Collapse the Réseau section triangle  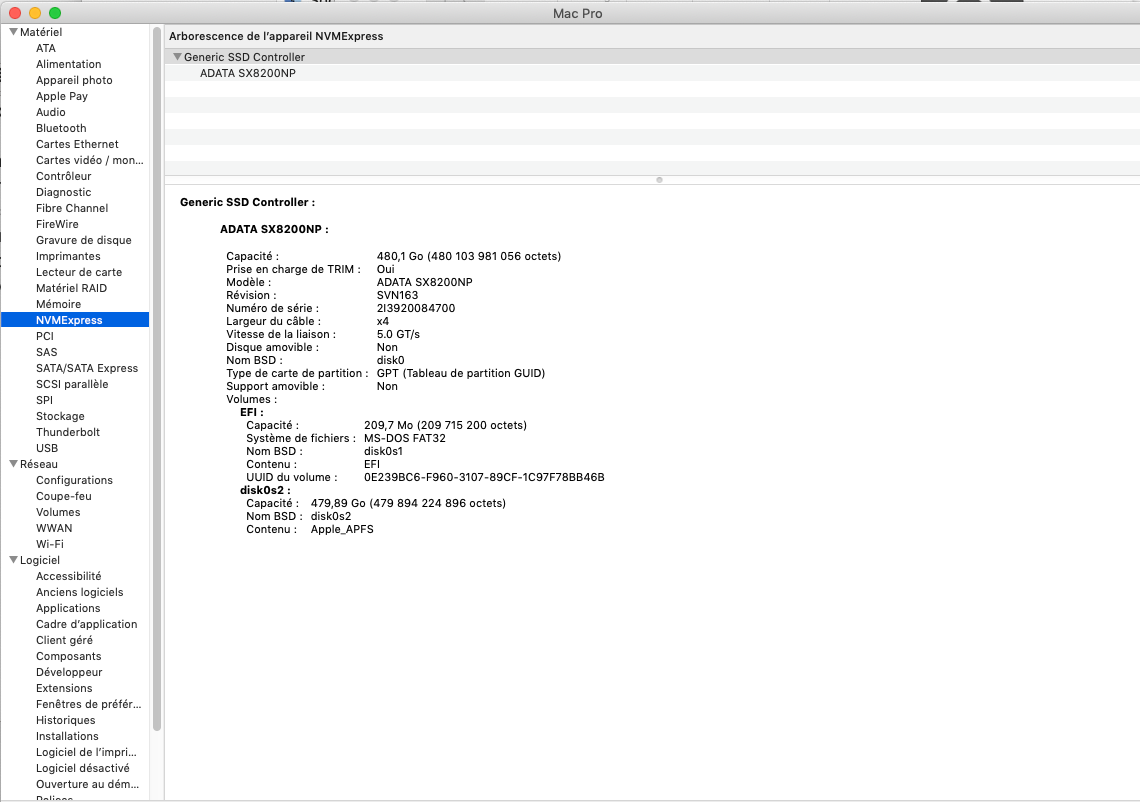click(x=13, y=464)
